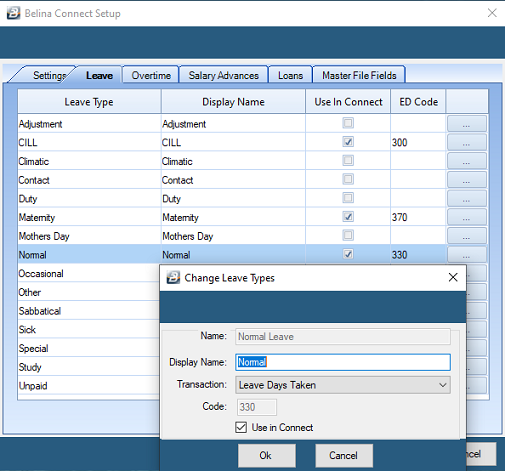Image resolution: width=505 pixels, height=471 pixels.
Task: Untick Use in Connect checkbox in dialog
Action: click(241, 427)
